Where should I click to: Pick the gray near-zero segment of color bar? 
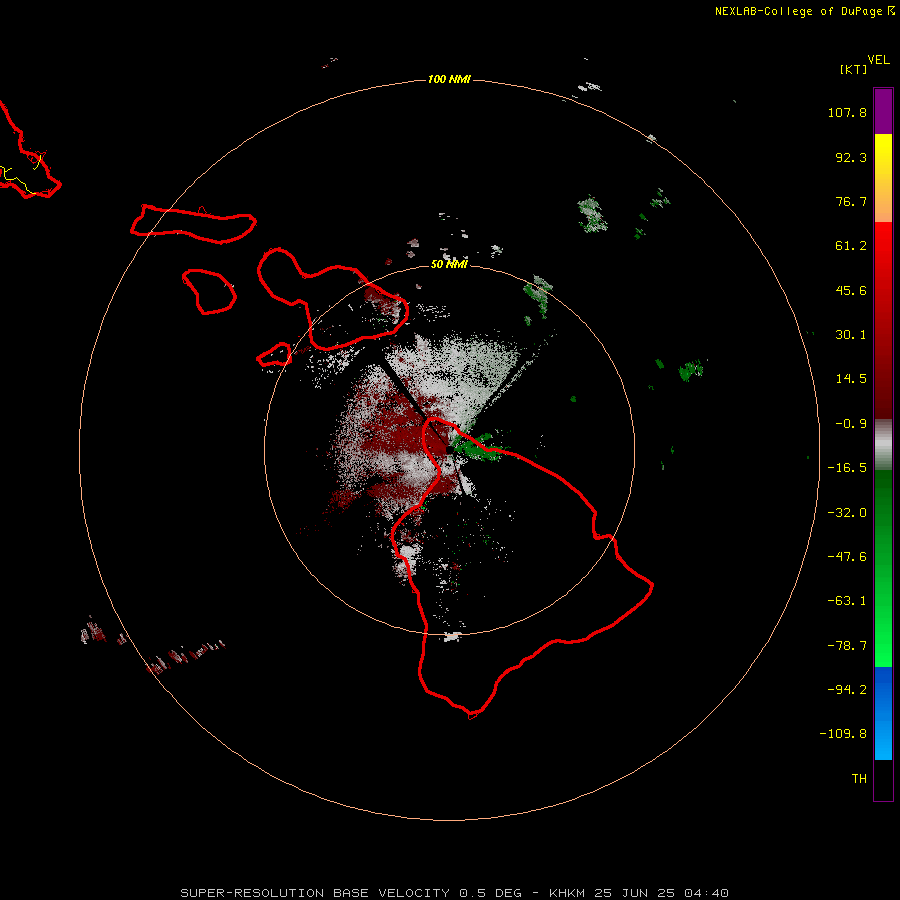[x=883, y=445]
